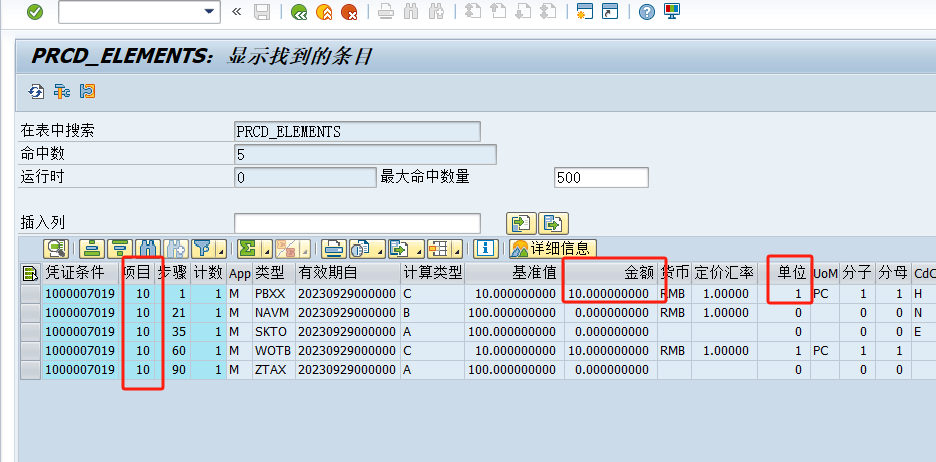The image size is (936, 462).
Task: Click the 插入列 input field
Action: (x=358, y=223)
